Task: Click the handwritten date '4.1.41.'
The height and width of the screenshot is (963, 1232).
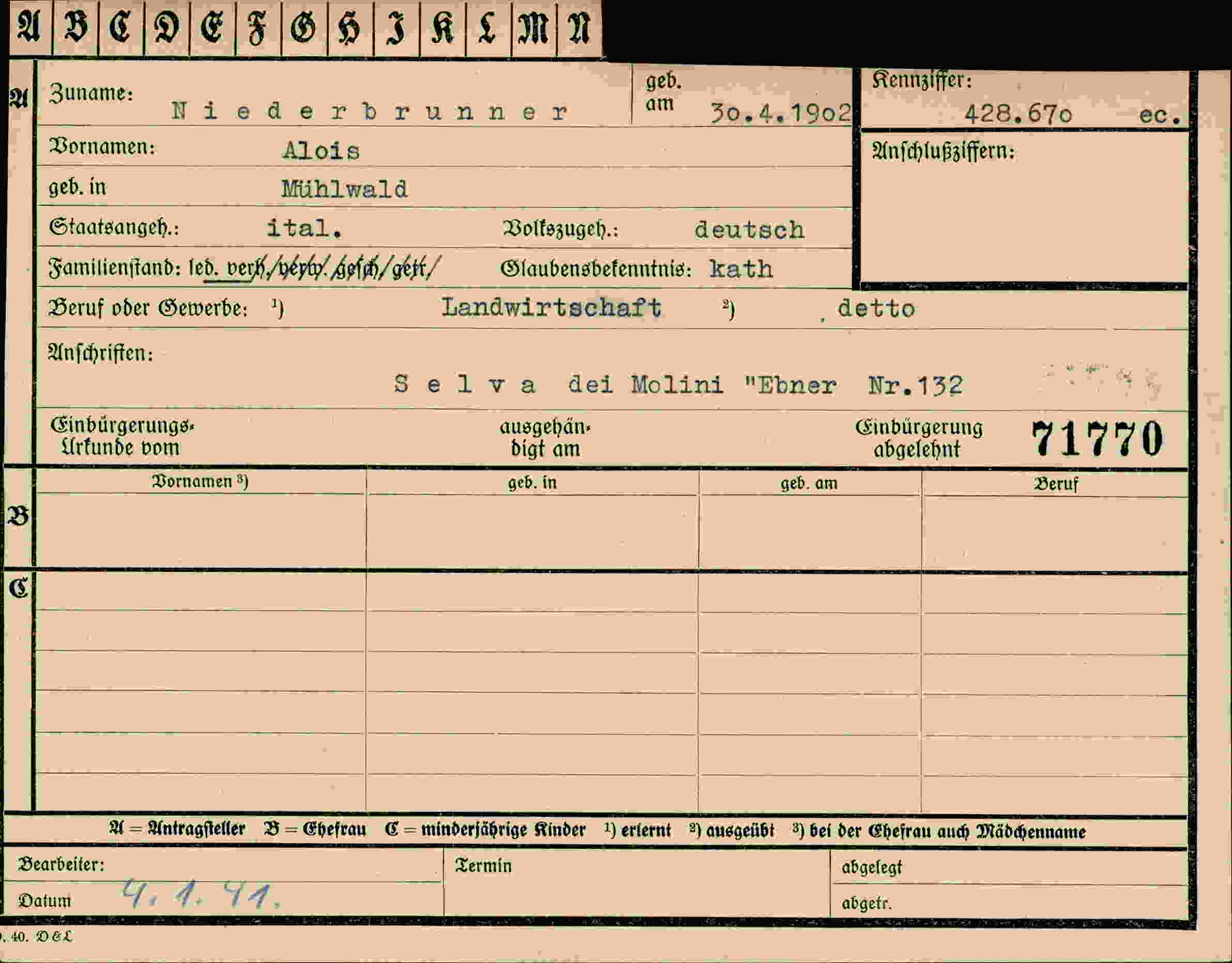Action: [x=202, y=894]
